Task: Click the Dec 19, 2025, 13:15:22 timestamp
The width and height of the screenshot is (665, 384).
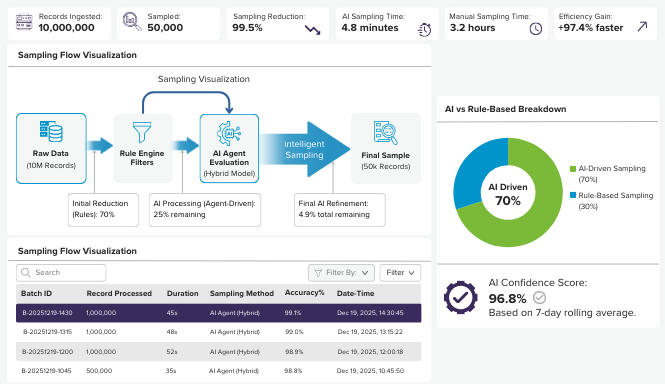Action: point(370,332)
